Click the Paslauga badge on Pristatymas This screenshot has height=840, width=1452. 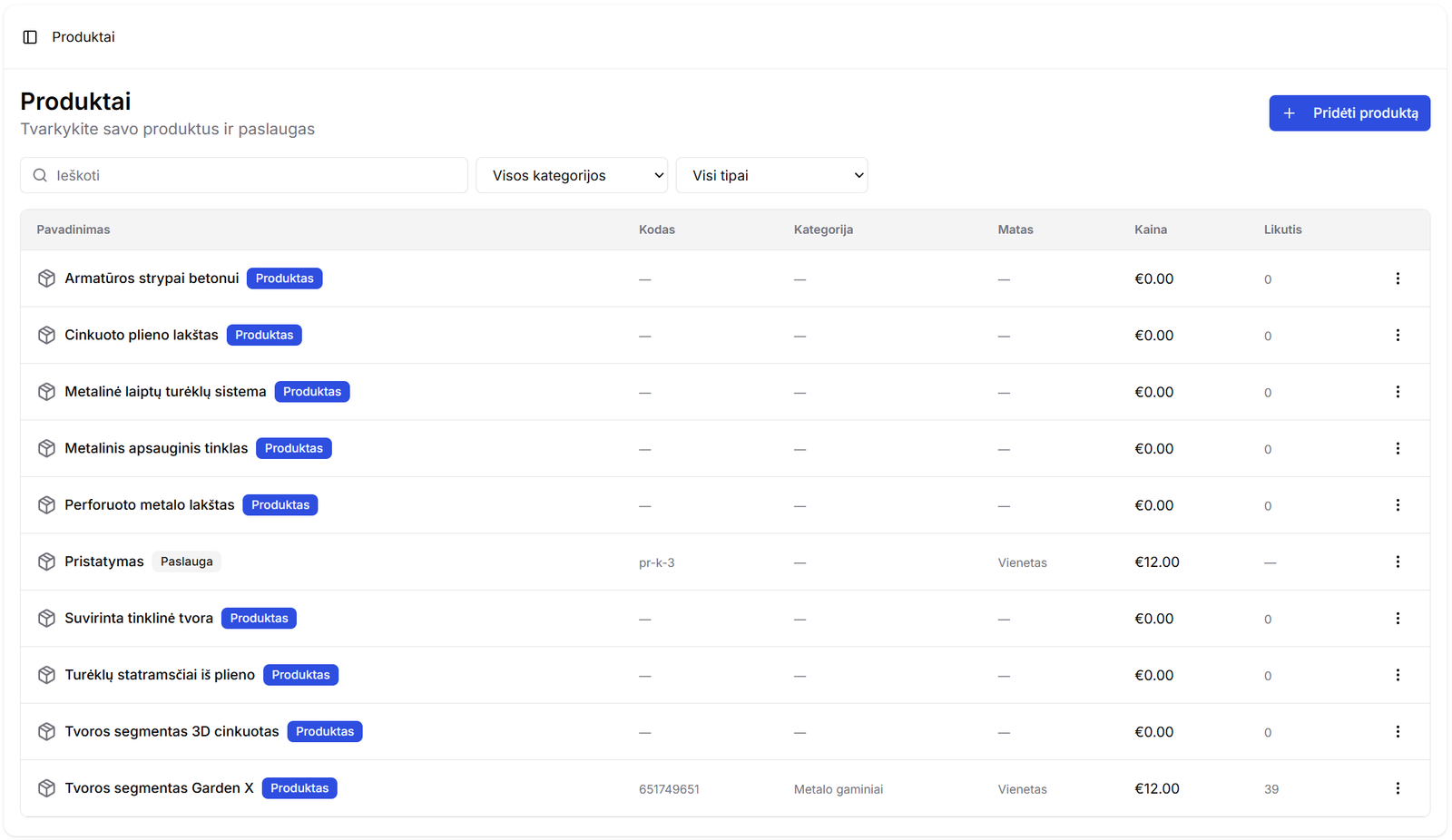(186, 562)
